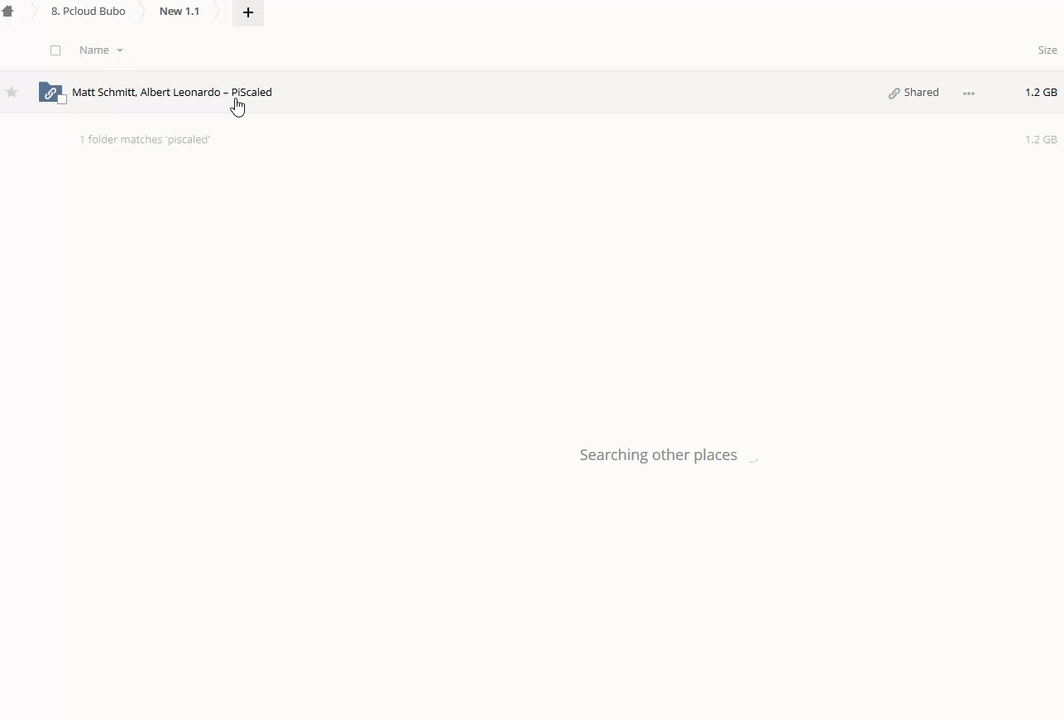Tick the select-all checkbox in header
The image size is (1064, 720).
pyautogui.click(x=55, y=50)
